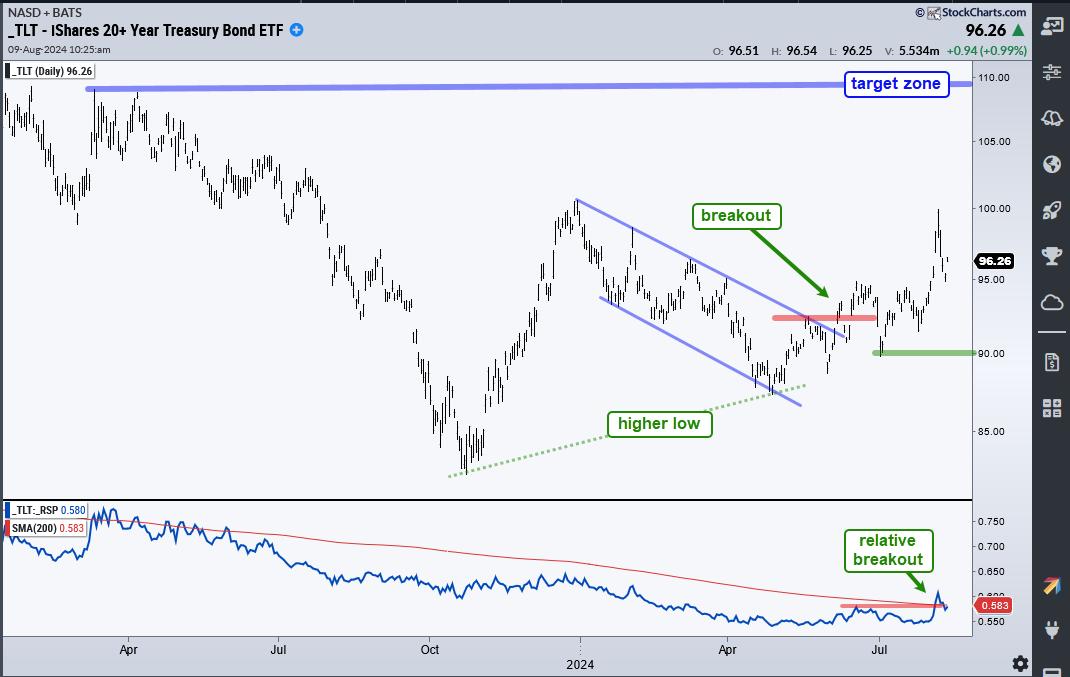Open the chart presentation icon in sidebar
Image resolution: width=1070 pixels, height=677 pixels.
(x=1052, y=27)
